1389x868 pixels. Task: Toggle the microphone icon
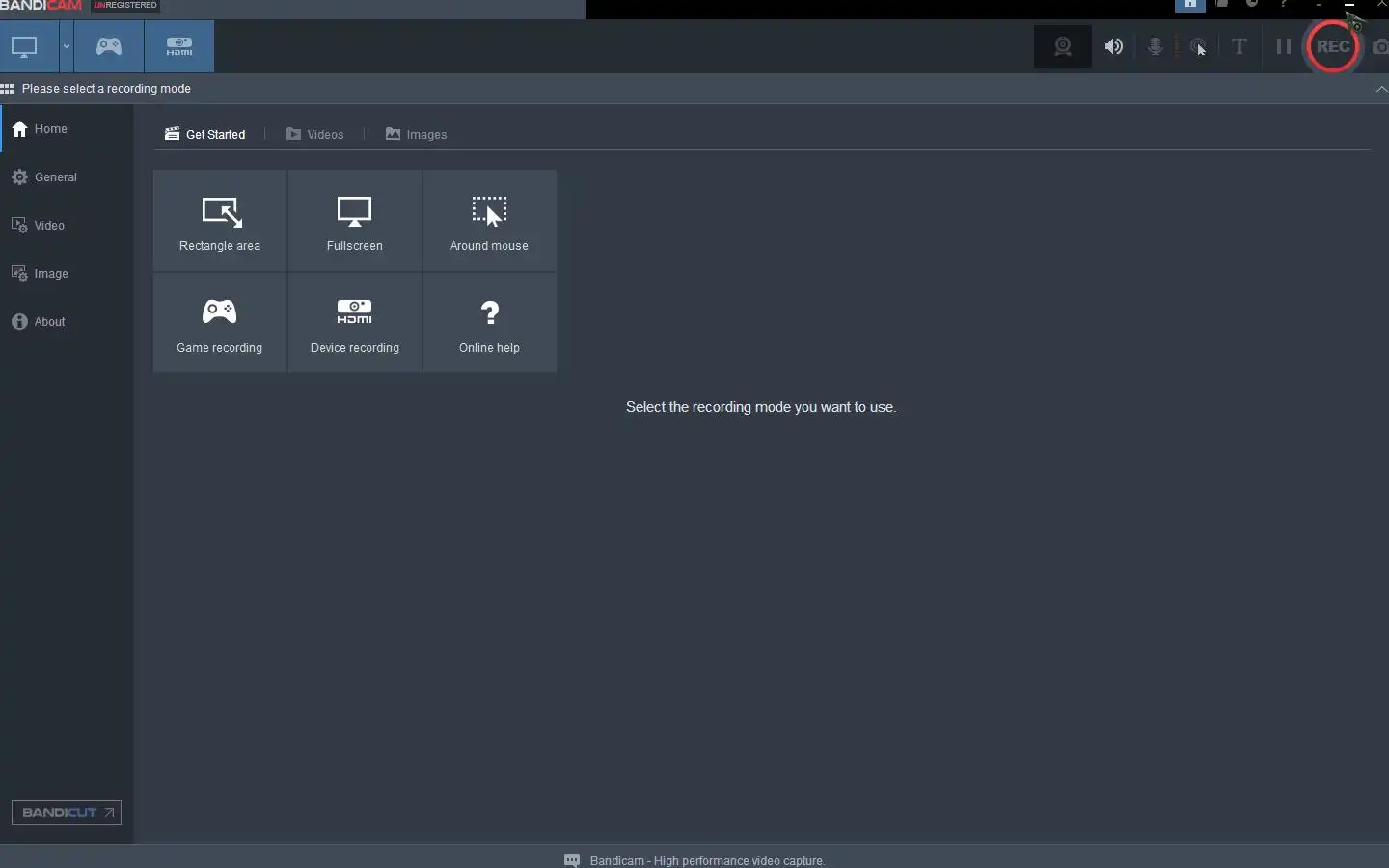tap(1155, 46)
